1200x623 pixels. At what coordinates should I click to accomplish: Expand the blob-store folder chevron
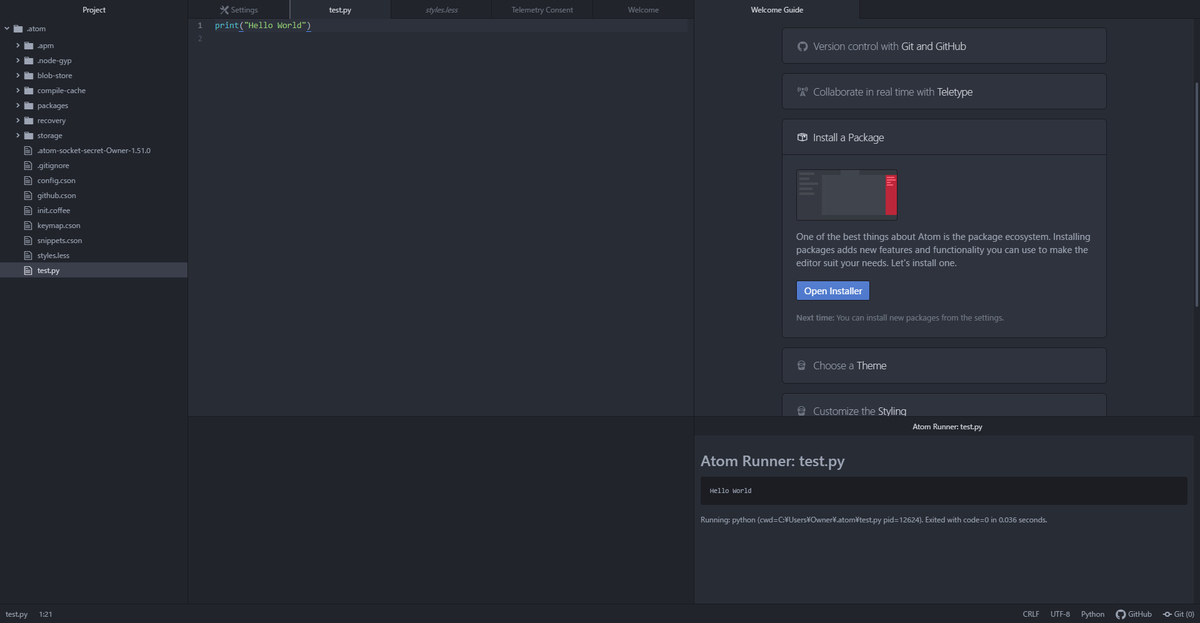click(x=18, y=75)
